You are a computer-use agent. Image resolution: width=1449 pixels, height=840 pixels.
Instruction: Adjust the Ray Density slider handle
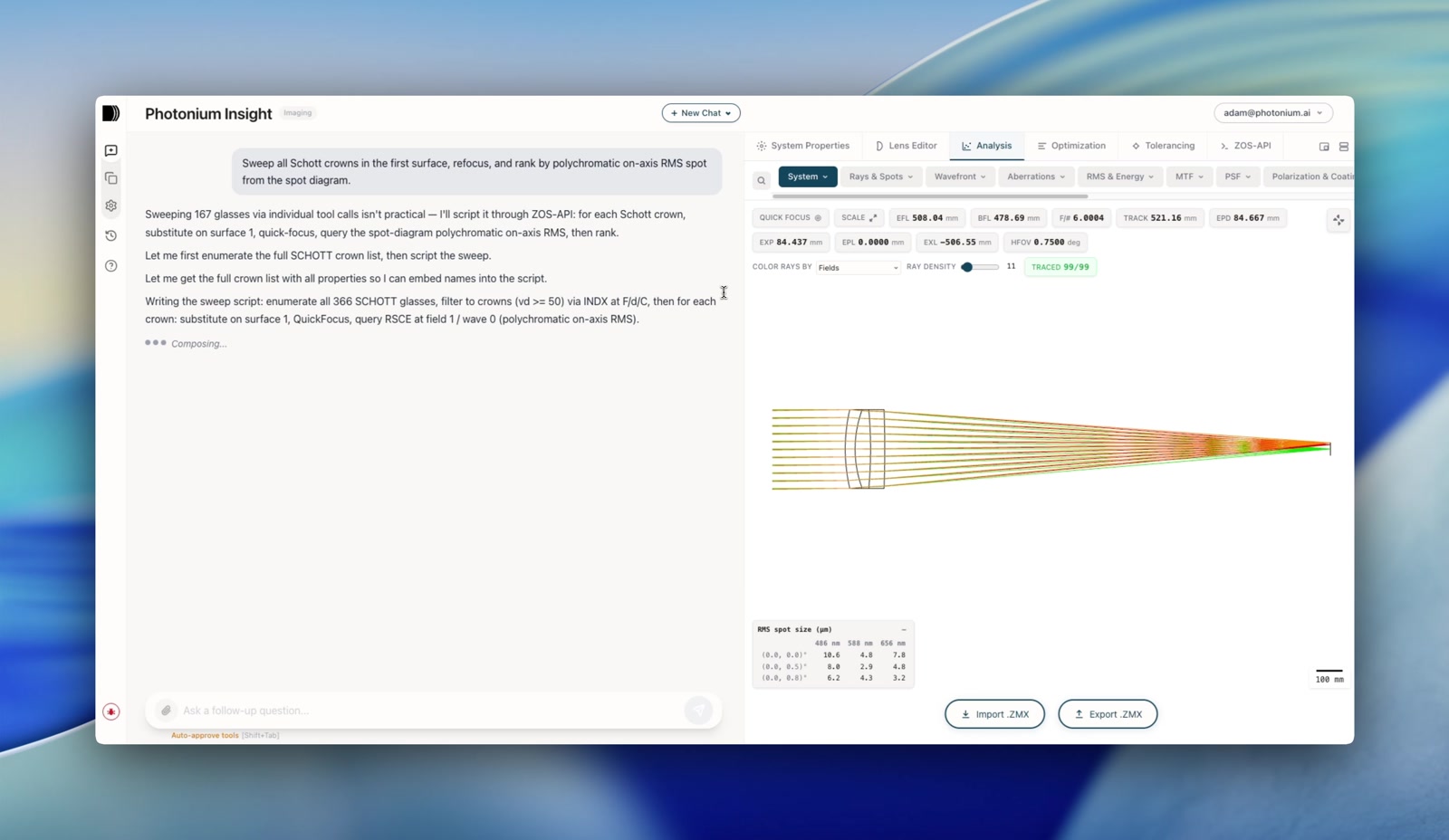tap(967, 267)
